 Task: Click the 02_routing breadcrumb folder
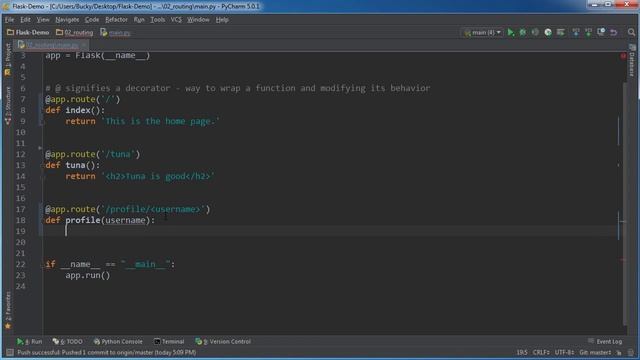click(75, 32)
